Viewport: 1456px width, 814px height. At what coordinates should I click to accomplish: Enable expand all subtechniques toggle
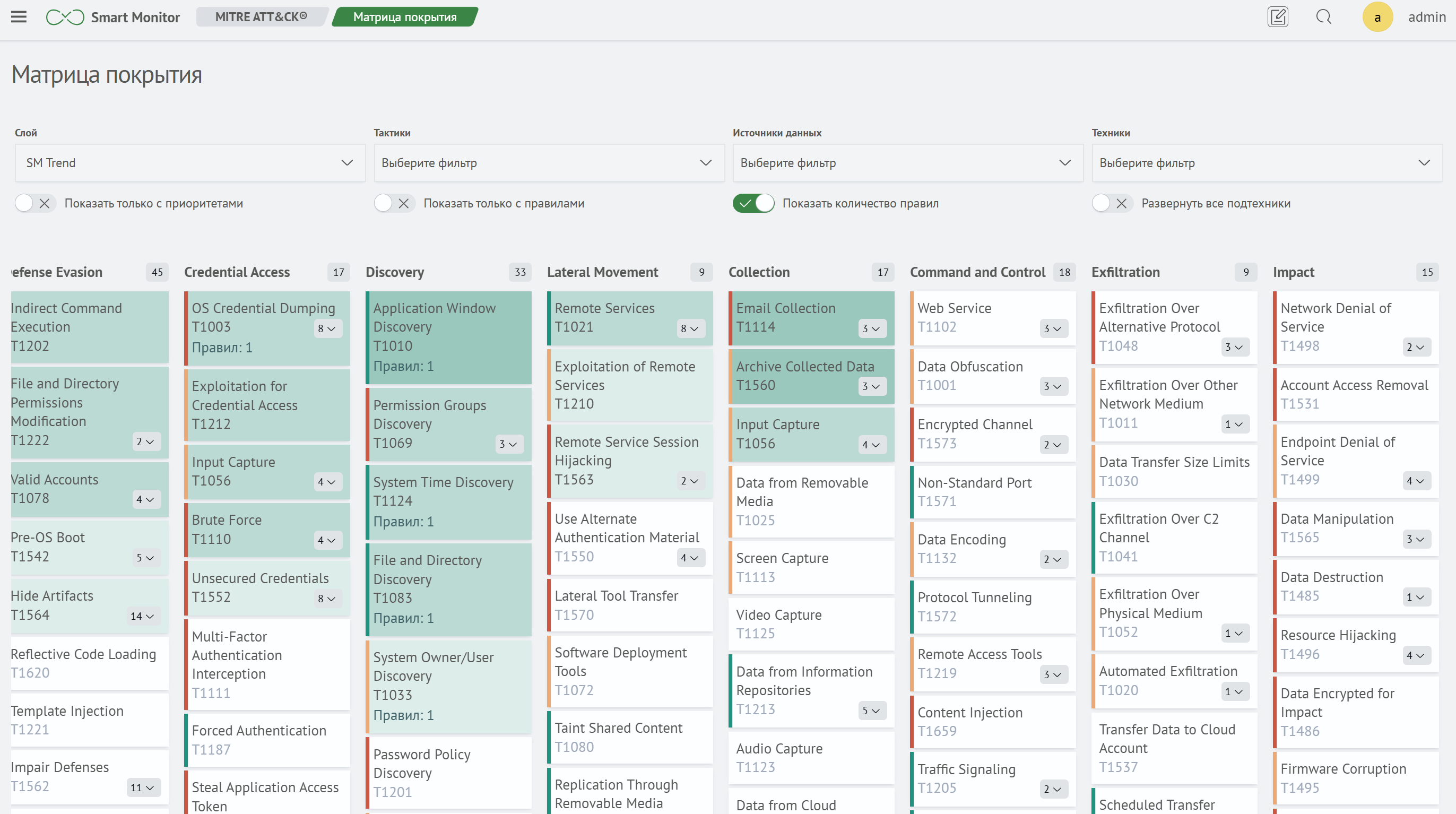(1112, 203)
